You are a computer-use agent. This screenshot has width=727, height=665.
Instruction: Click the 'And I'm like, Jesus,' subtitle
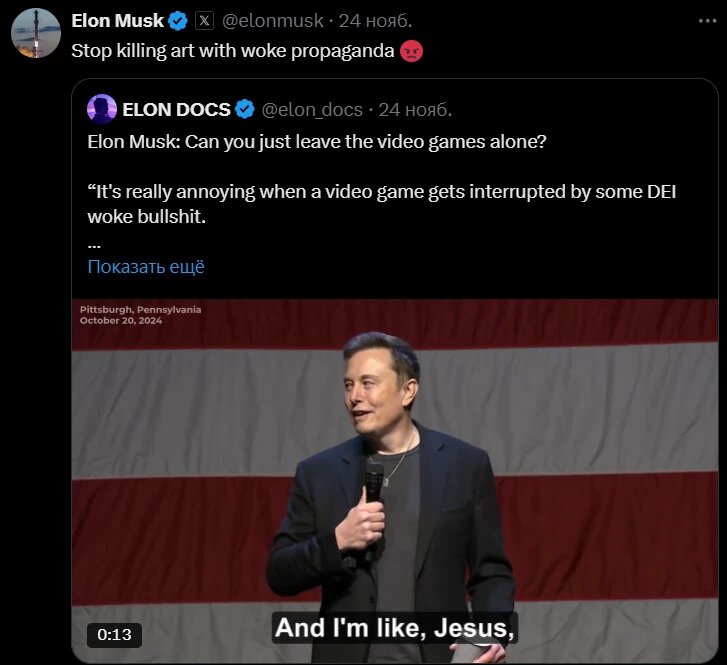pyautogui.click(x=394, y=628)
